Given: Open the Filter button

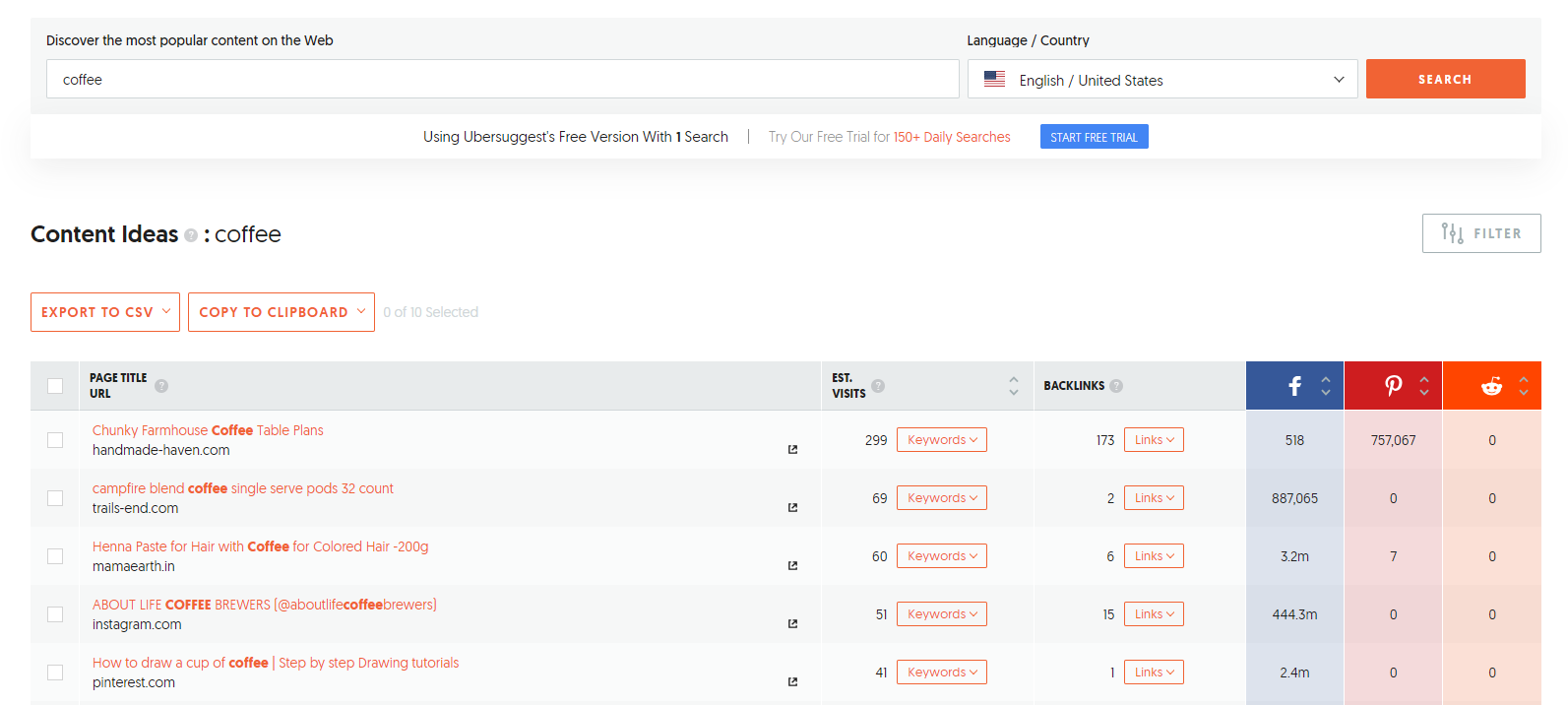Looking at the screenshot, I should point(1481,233).
